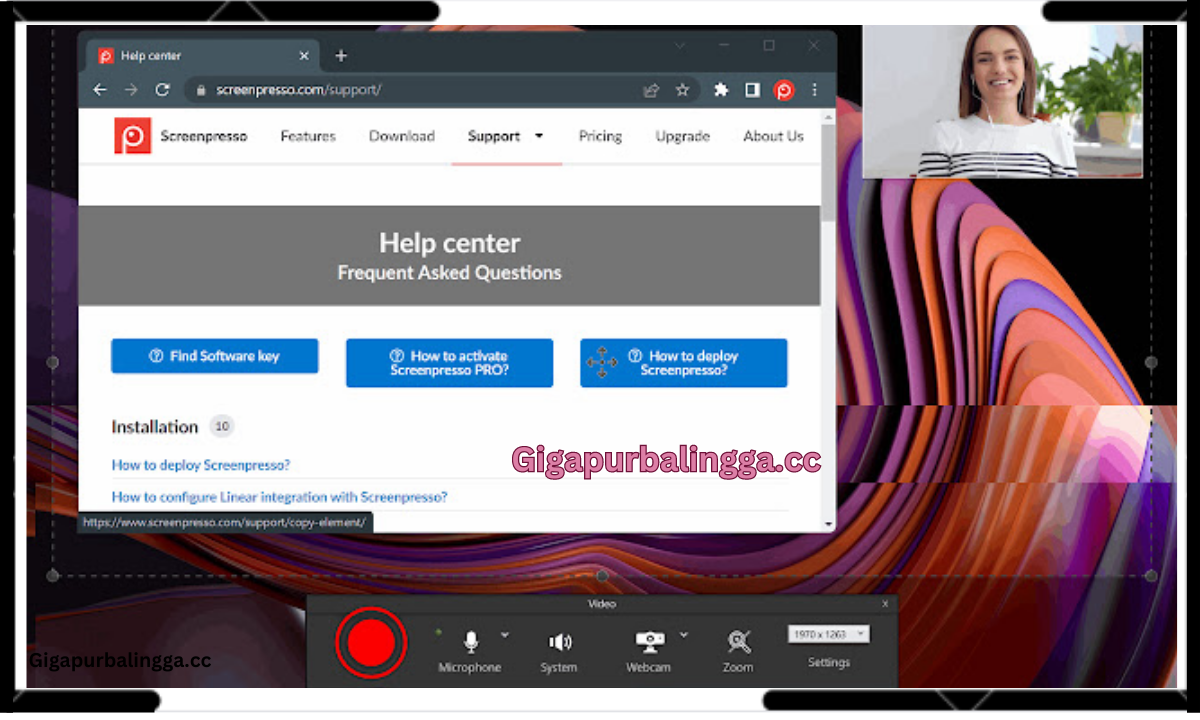Click the Help center banner heading

[x=450, y=243]
